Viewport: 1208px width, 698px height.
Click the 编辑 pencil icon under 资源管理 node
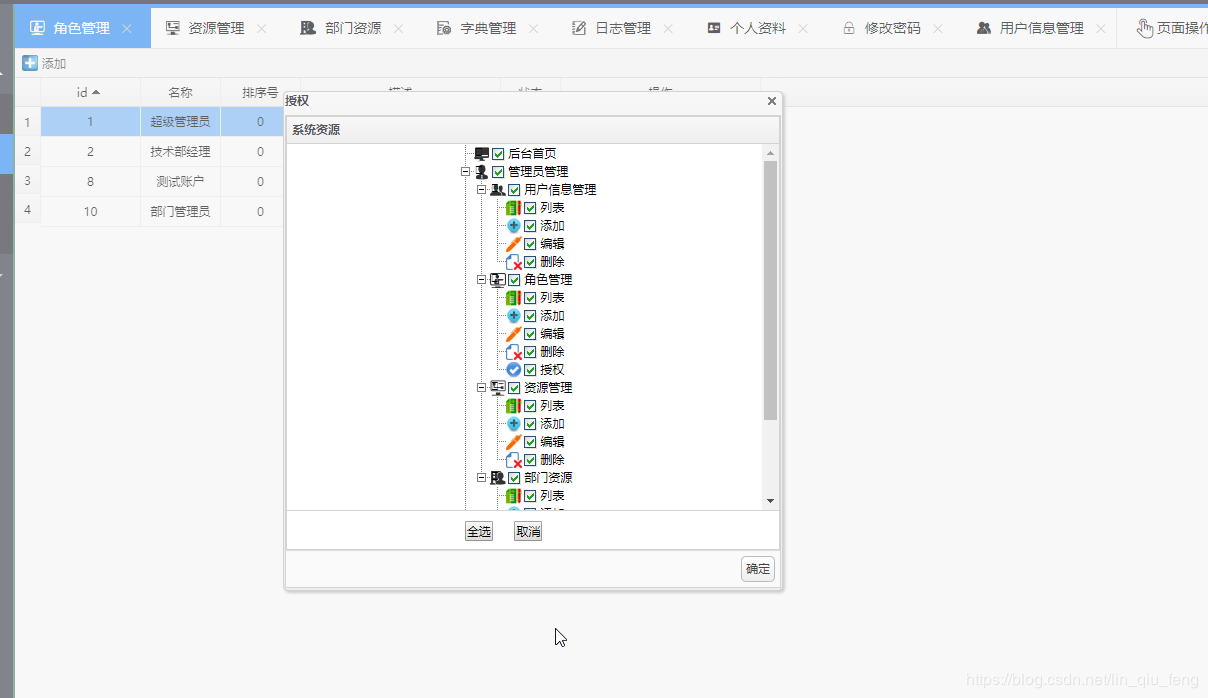(514, 442)
